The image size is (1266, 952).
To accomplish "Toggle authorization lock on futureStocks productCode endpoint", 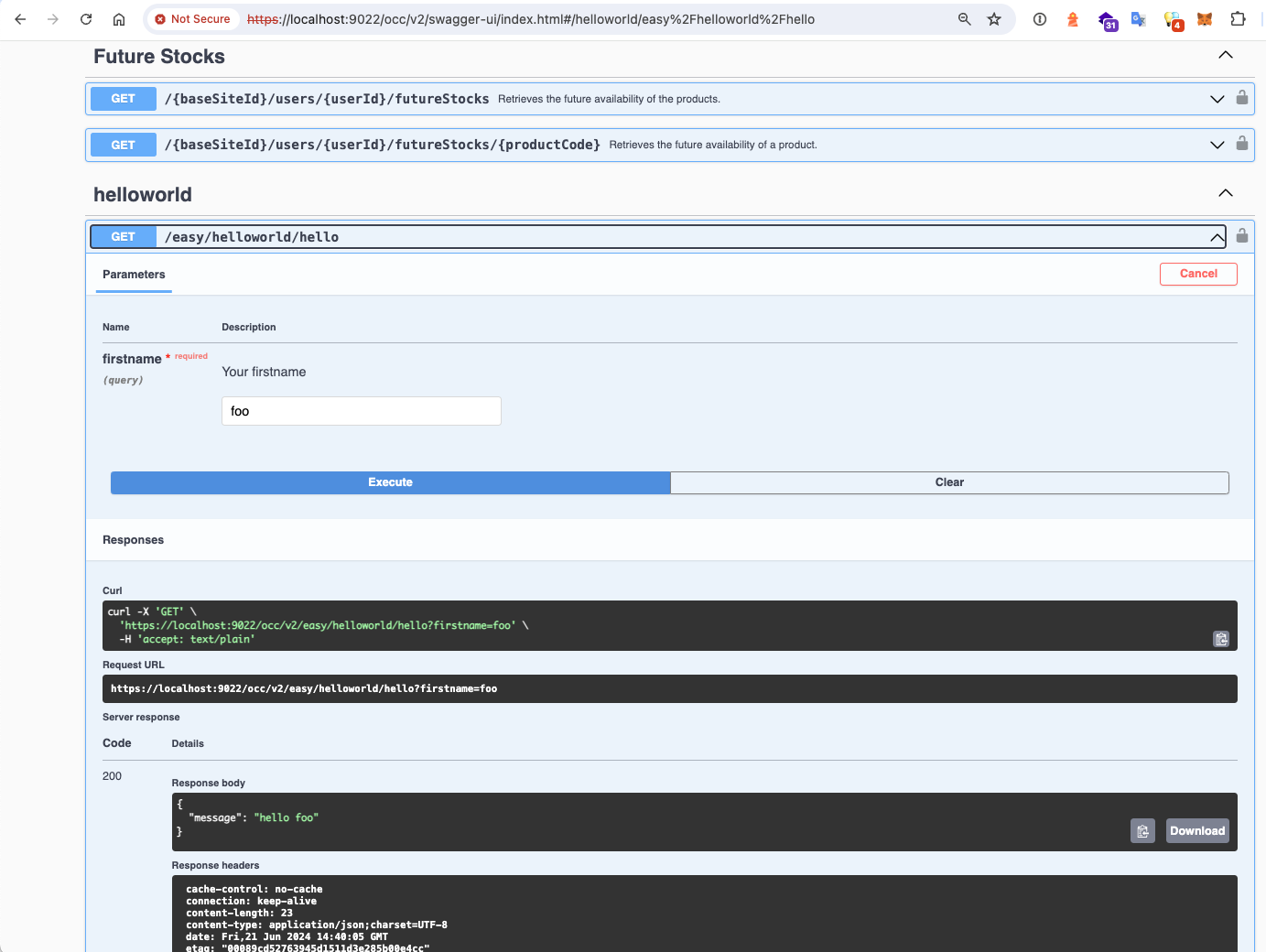I will pyautogui.click(x=1242, y=144).
